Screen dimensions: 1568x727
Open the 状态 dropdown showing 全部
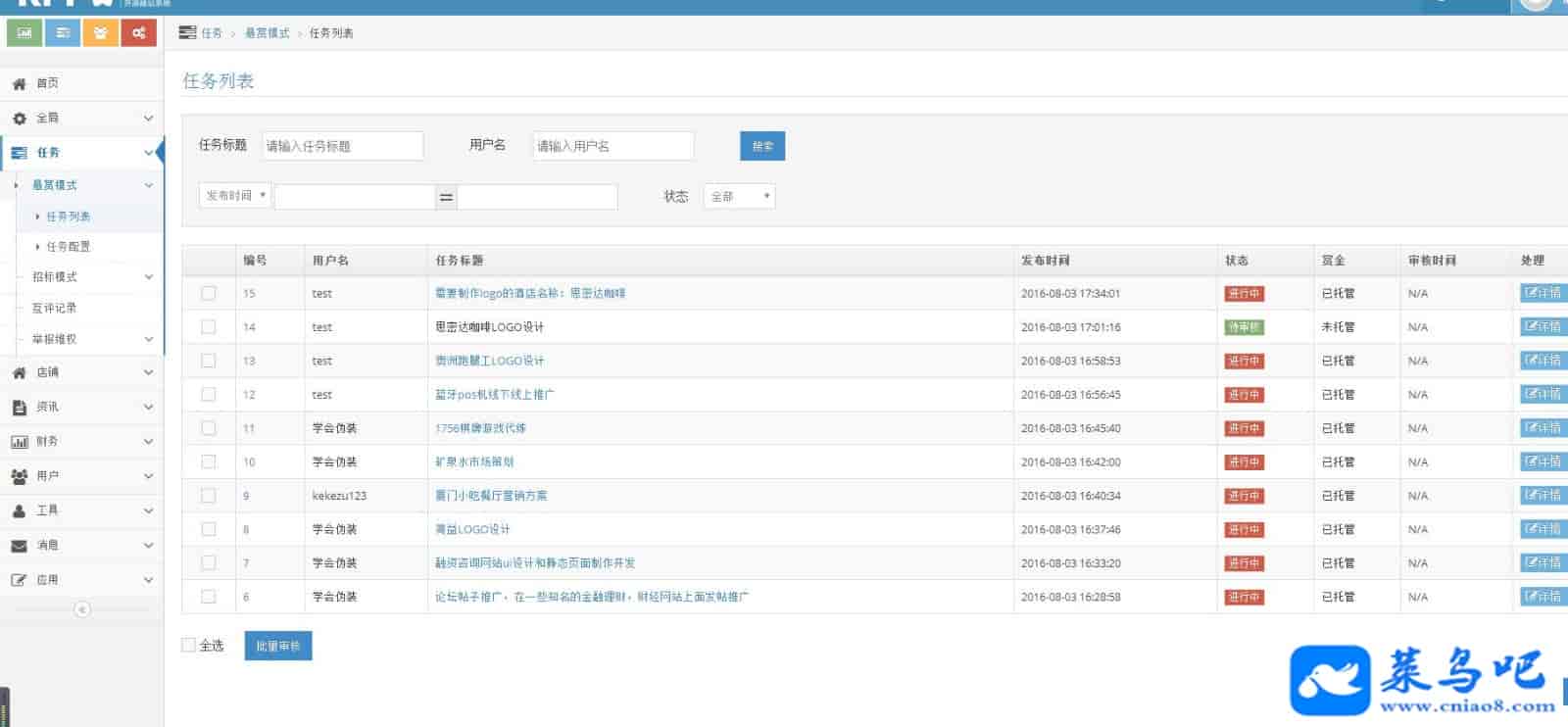[x=739, y=197]
